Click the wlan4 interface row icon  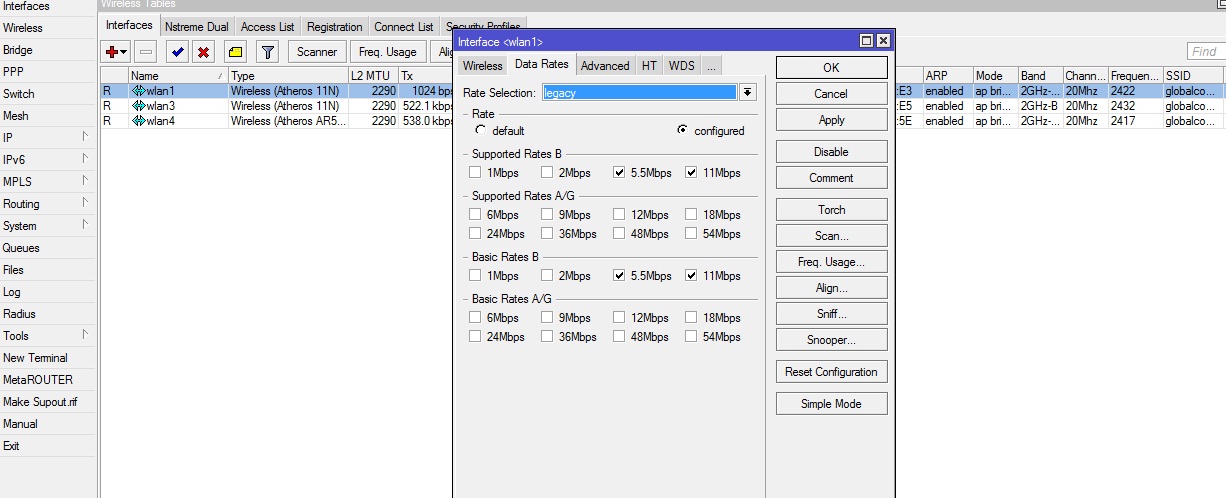coord(139,121)
